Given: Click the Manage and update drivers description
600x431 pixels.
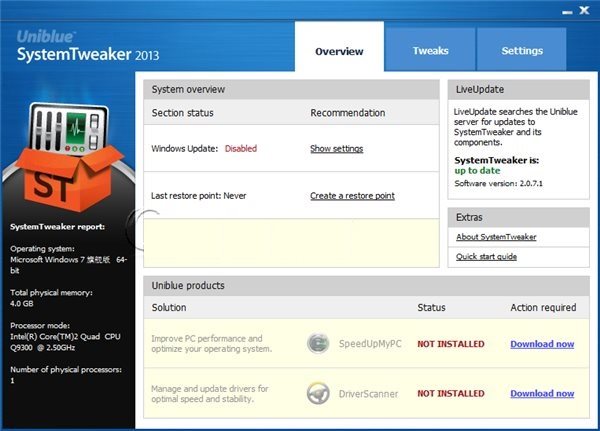Looking at the screenshot, I should click(210, 393).
